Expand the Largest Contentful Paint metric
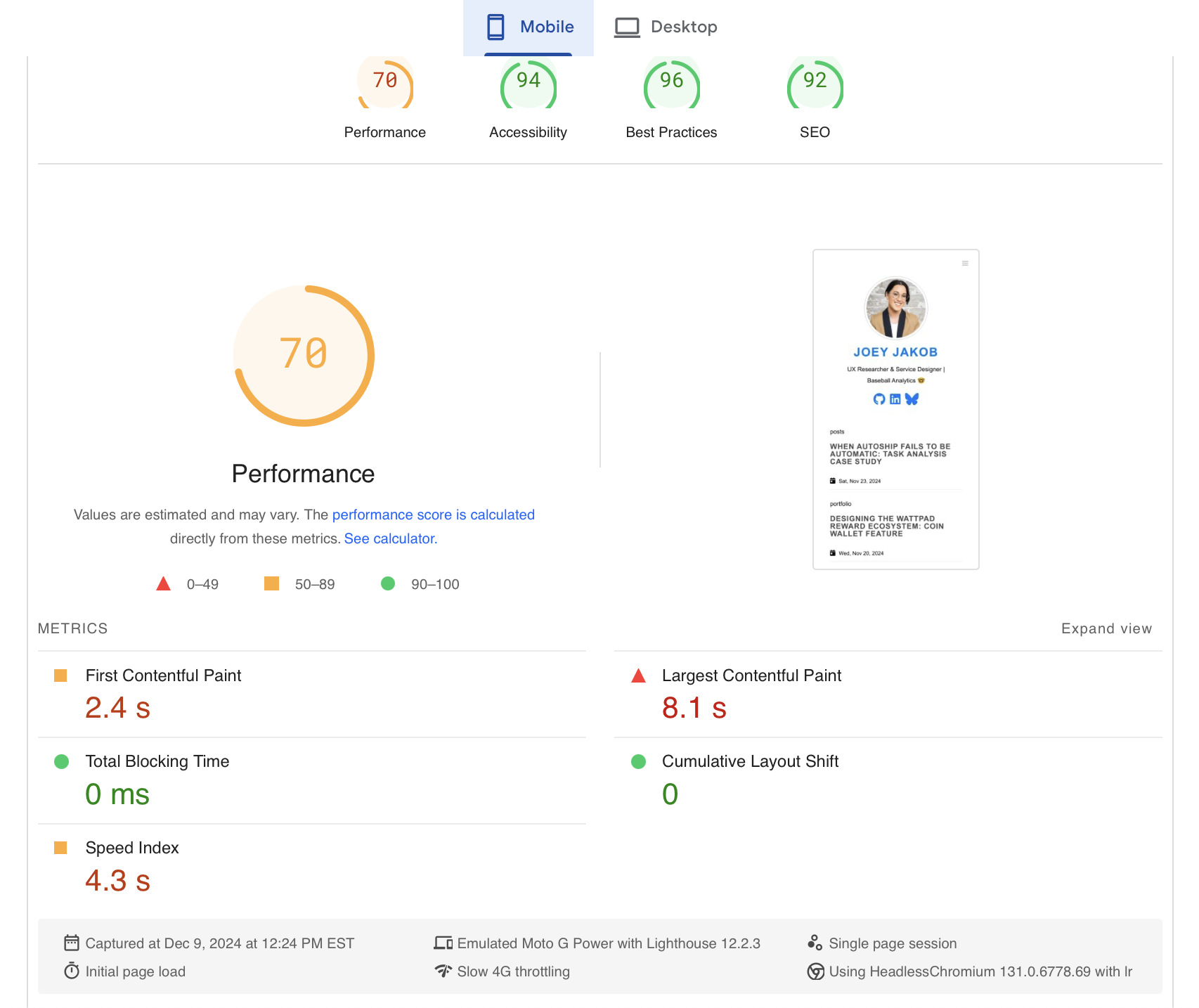1199x1008 pixels. point(751,676)
